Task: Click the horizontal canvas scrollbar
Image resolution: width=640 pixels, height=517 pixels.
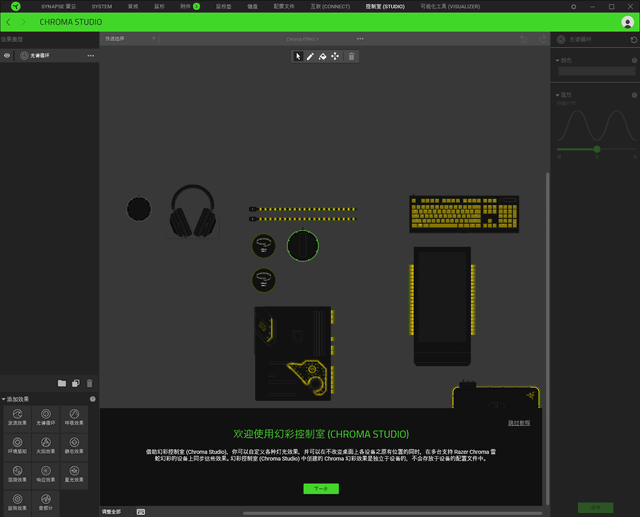Action: [392, 513]
